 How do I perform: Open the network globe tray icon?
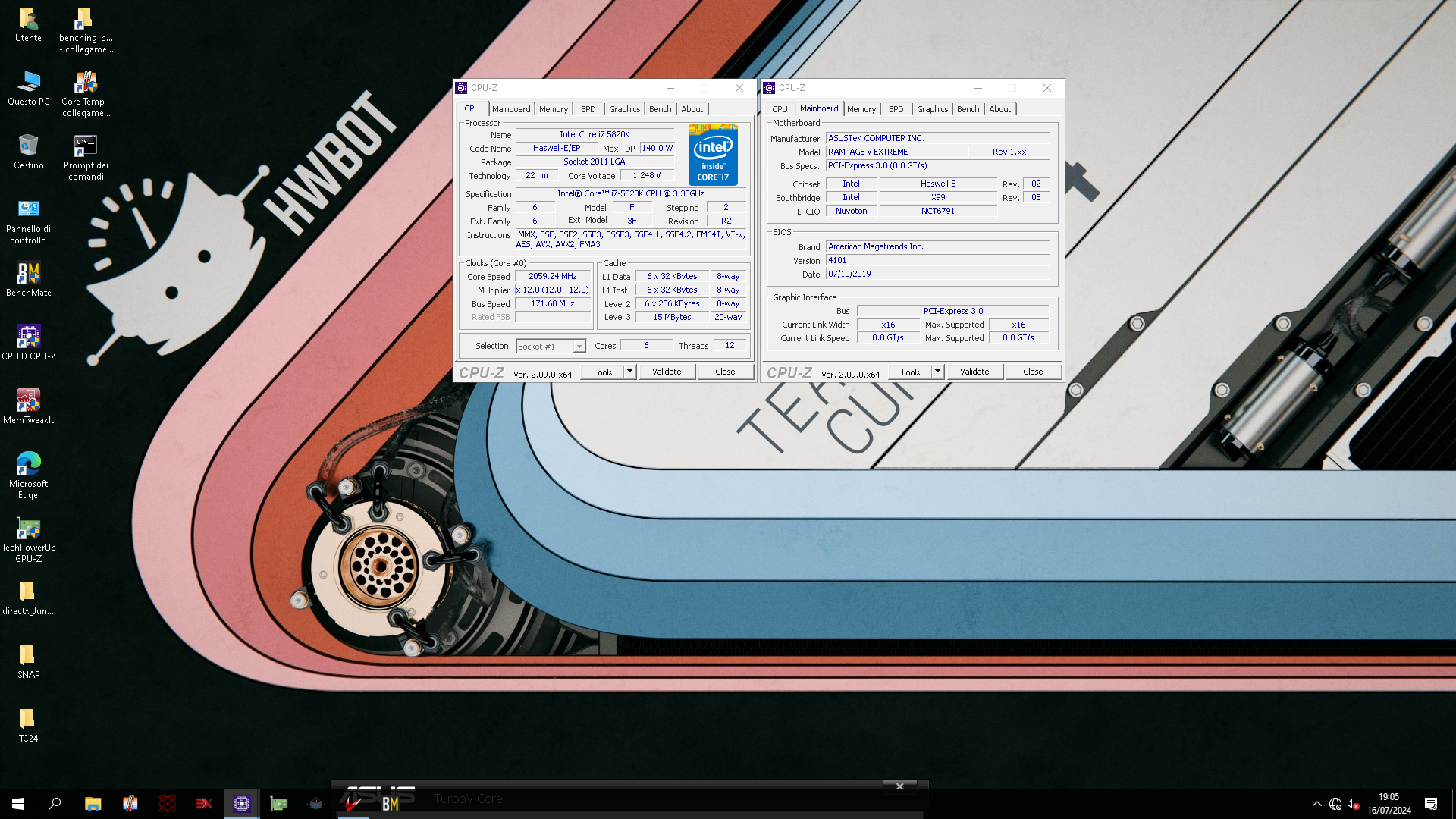pos(1335,804)
